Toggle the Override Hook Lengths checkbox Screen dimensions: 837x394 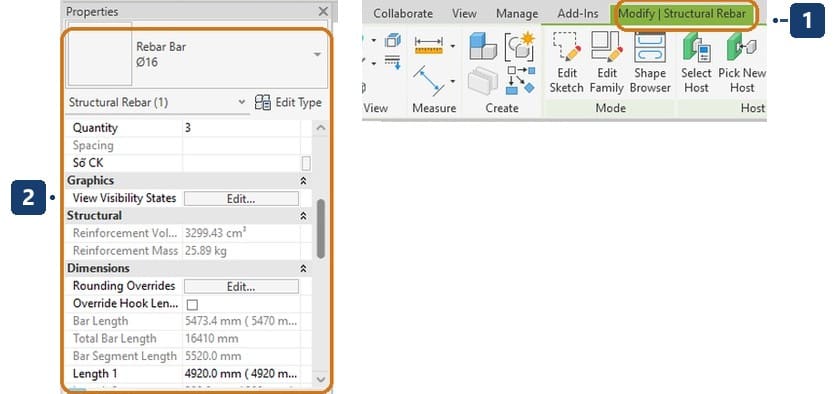[x=192, y=304]
